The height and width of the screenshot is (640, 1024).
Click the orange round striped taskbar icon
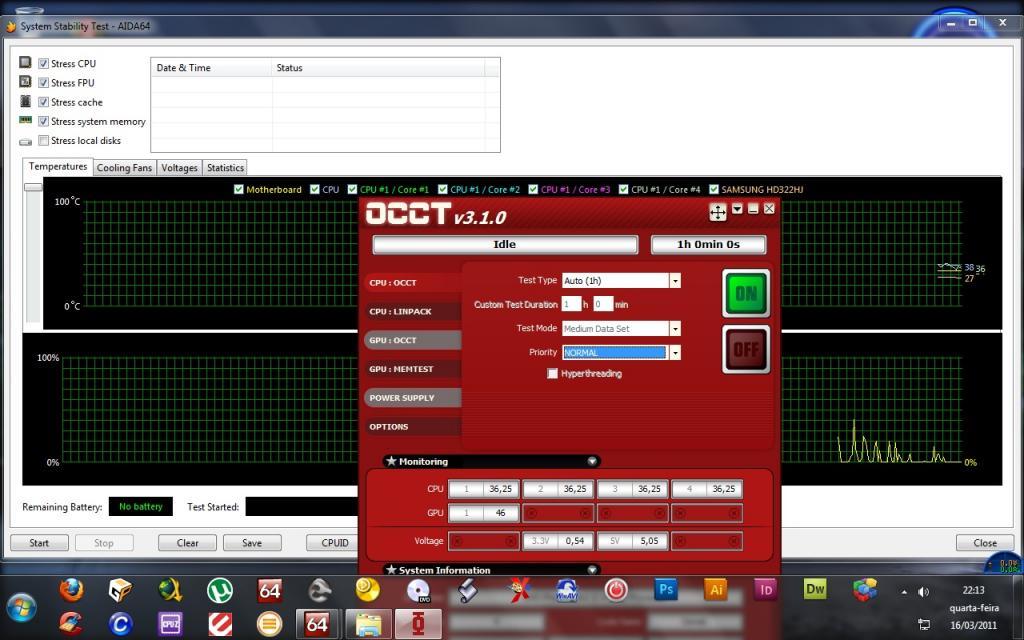(269, 624)
